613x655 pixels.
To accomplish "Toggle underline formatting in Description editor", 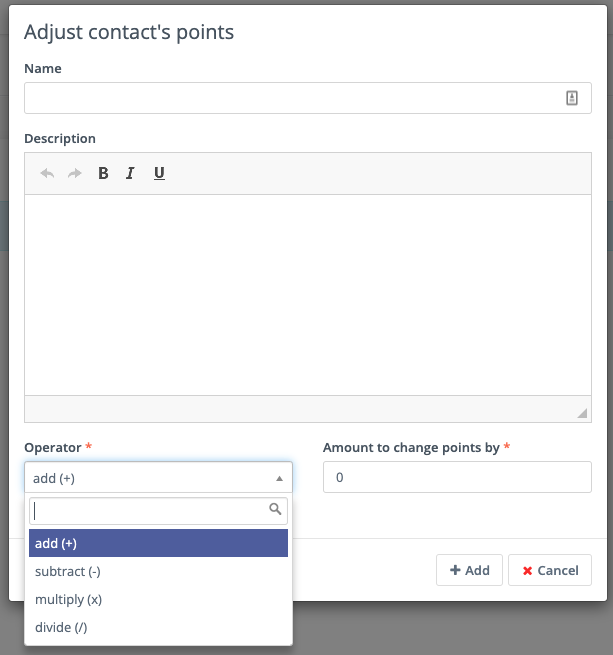I will [x=159, y=173].
